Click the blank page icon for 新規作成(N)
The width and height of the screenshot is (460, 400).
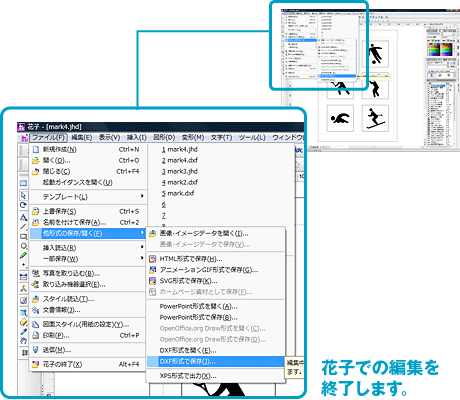point(36,149)
